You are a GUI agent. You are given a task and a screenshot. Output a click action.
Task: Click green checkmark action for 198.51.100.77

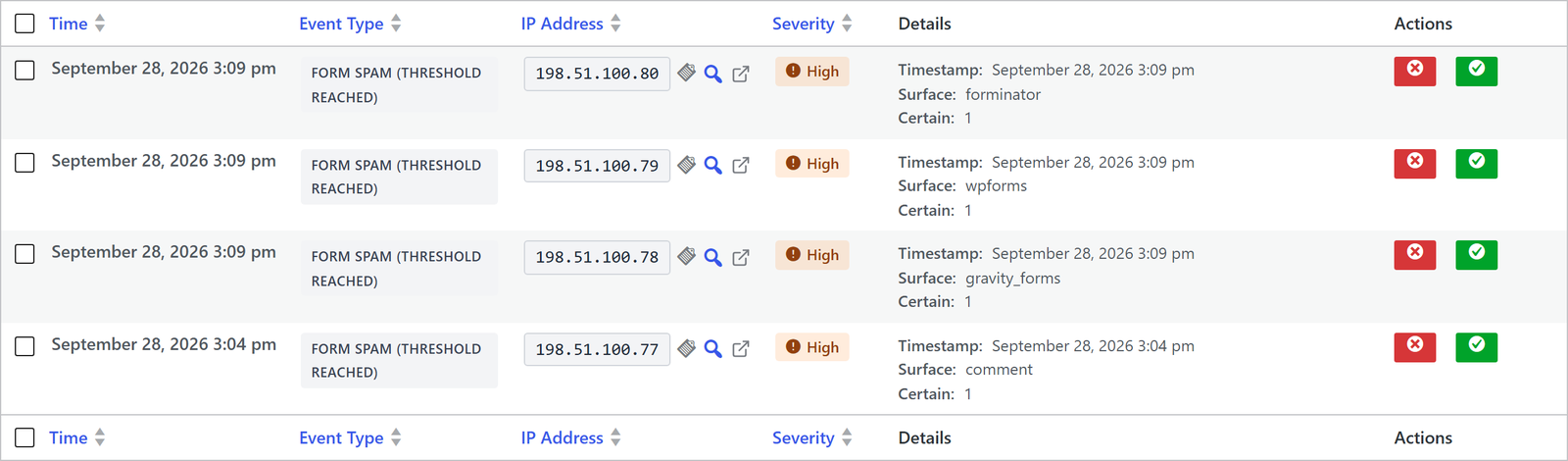point(1477,347)
